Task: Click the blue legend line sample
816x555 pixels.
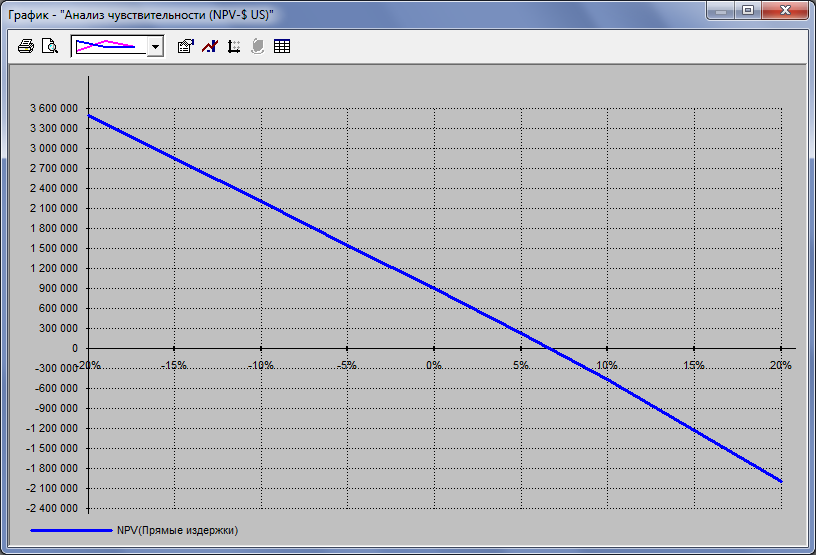Action: (x=71, y=531)
